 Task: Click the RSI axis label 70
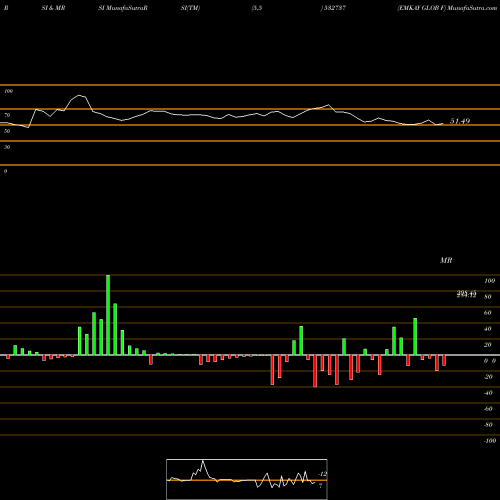point(7,115)
